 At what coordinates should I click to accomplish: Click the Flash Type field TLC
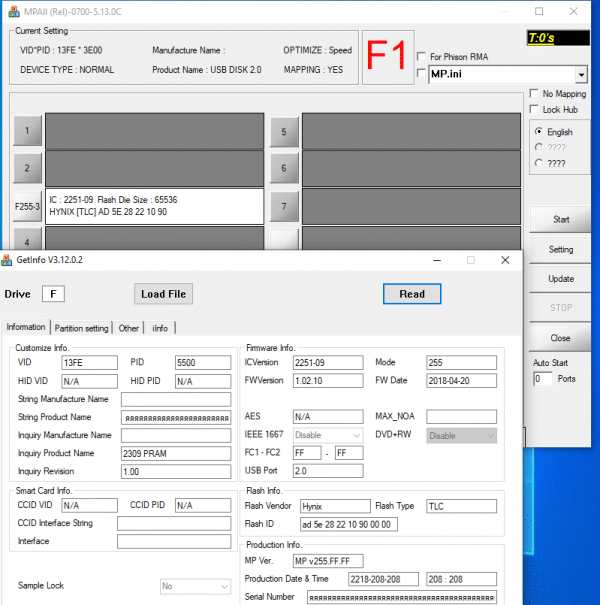(461, 506)
